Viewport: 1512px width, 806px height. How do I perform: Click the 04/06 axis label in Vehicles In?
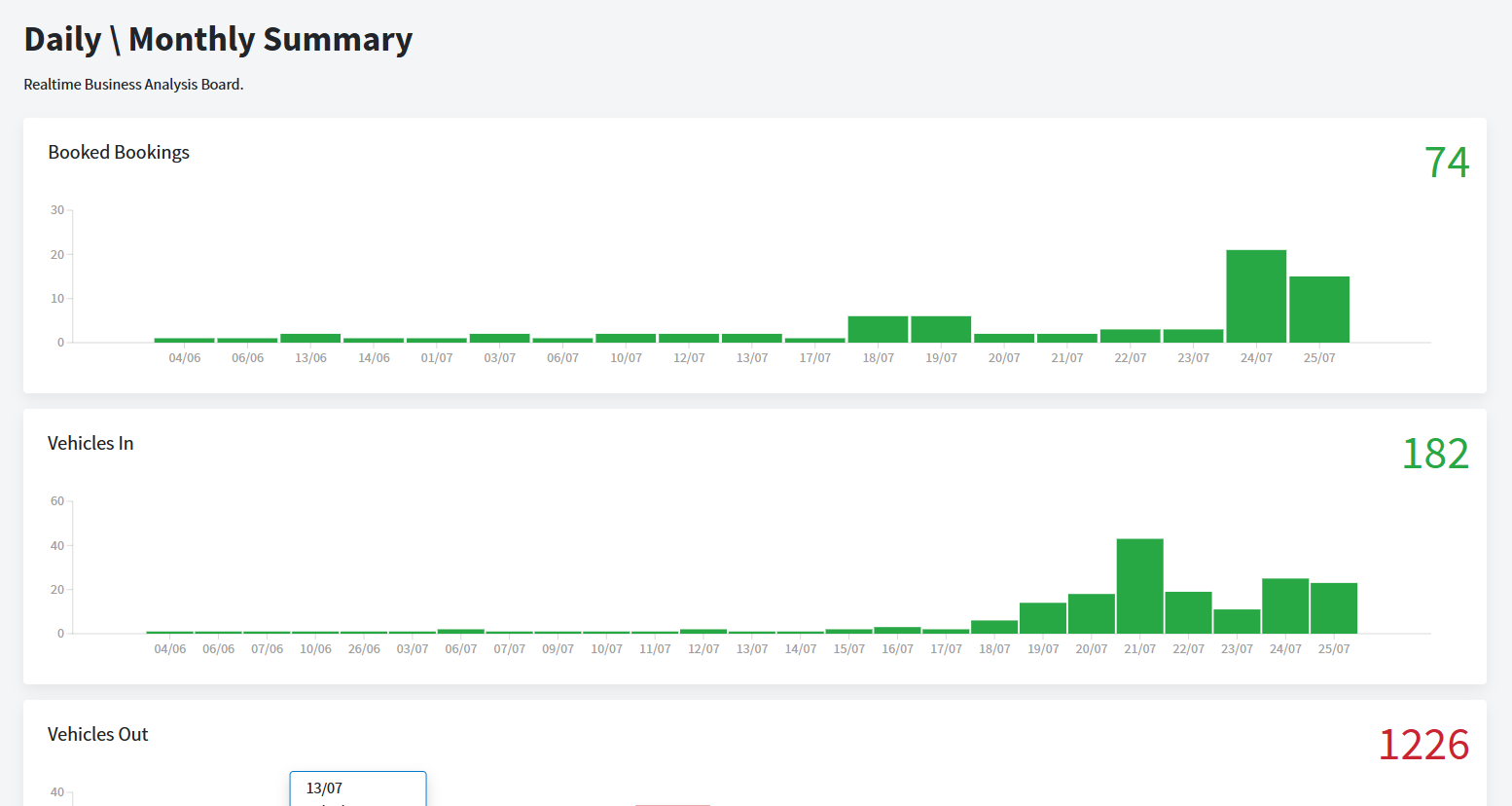click(x=169, y=649)
